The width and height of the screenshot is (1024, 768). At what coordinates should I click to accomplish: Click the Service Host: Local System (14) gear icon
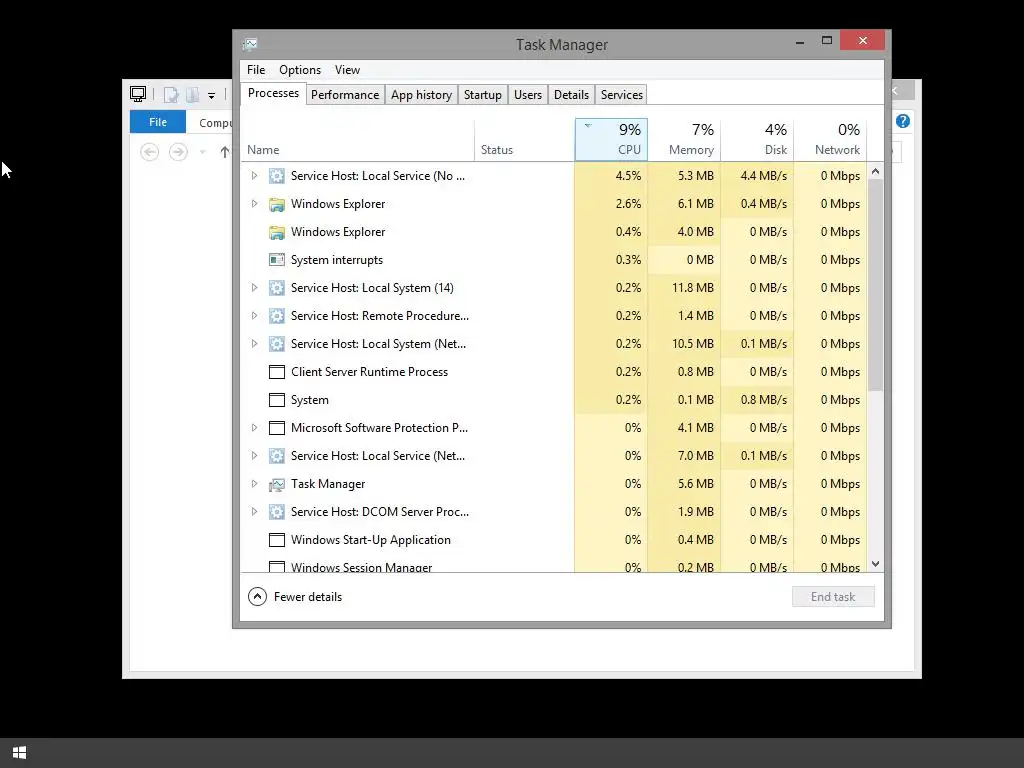coord(277,288)
